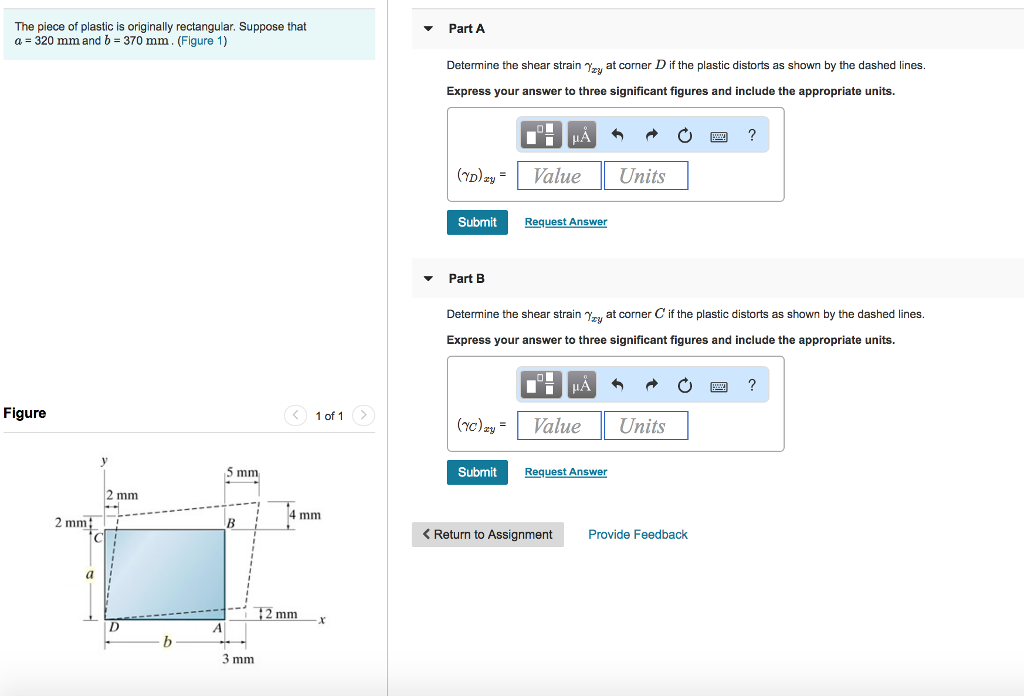Redo the entry in Part B toolbar

tap(651, 385)
